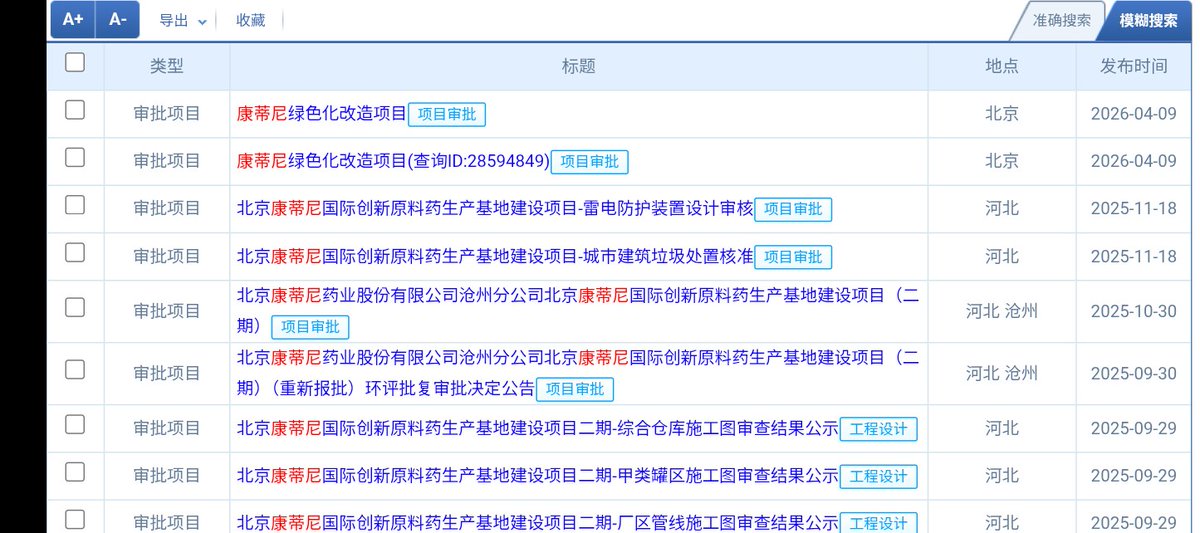This screenshot has height=533, width=1200.
Task: Check the box for 厂区管线施工图审查 row
Action: [x=75, y=520]
